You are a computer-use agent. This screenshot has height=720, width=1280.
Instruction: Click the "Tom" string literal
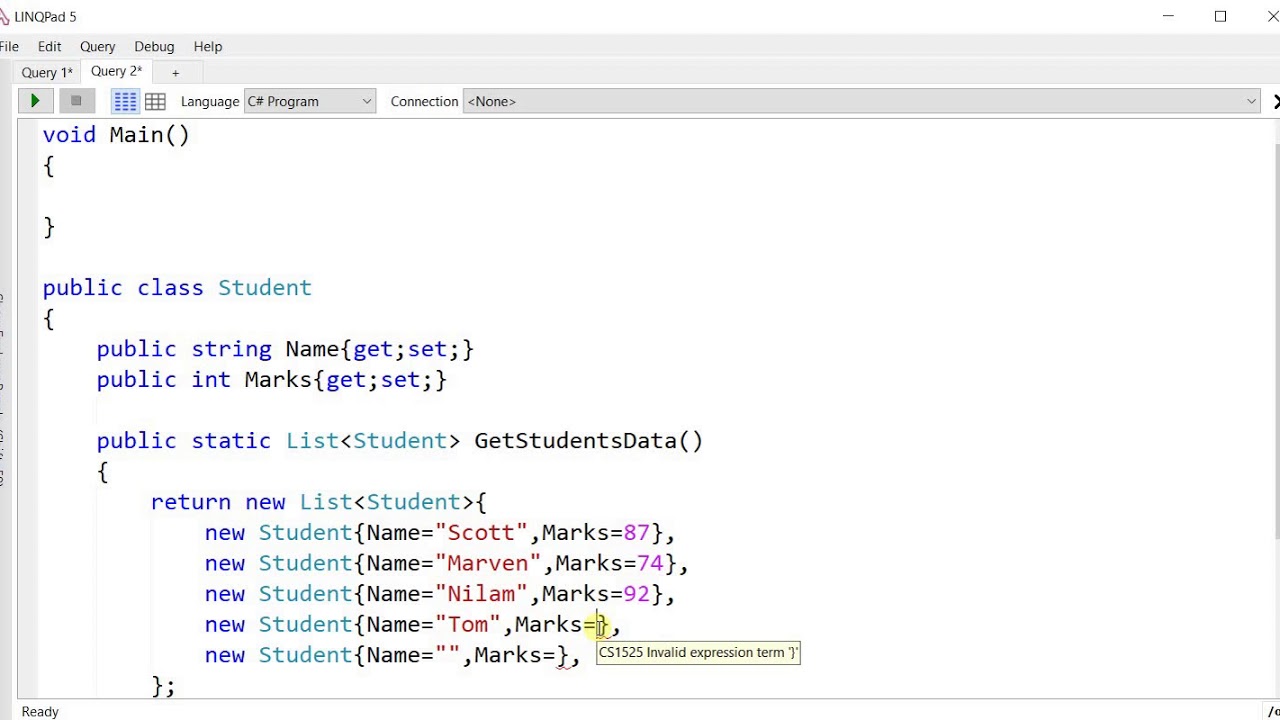pos(467,624)
